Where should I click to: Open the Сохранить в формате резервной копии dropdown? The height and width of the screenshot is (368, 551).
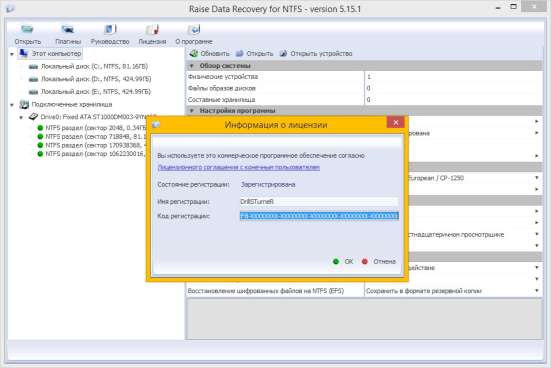[x=537, y=291]
